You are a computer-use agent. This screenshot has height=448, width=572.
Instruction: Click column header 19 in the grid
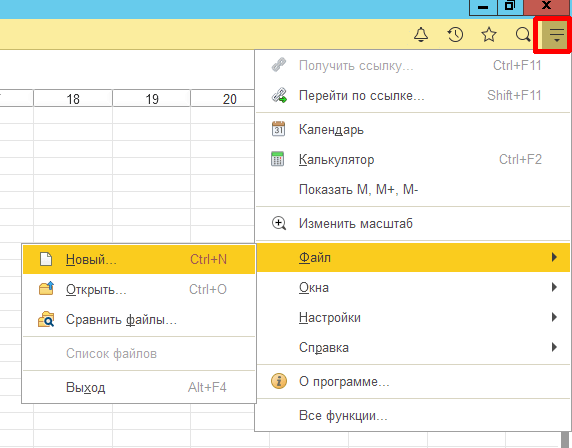[x=152, y=99]
